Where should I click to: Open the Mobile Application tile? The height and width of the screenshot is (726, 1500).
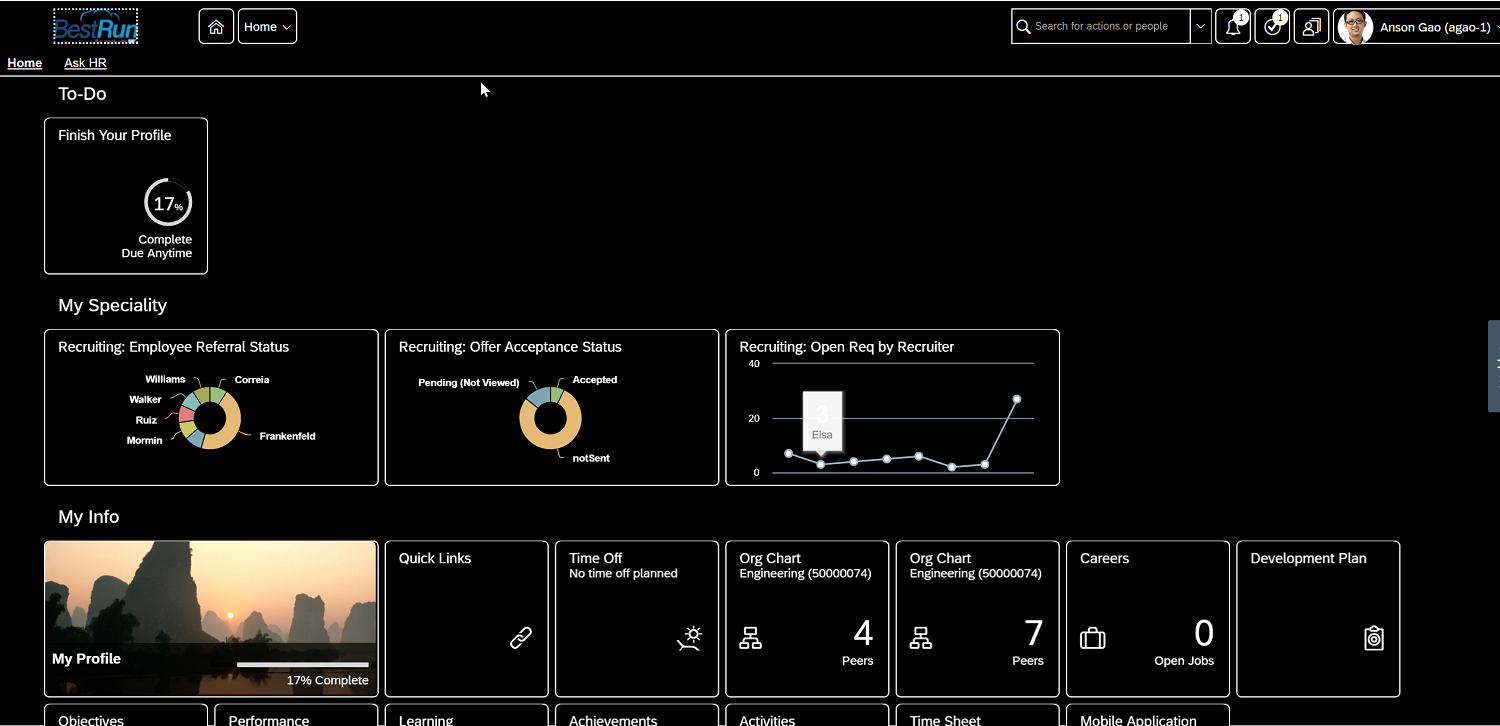(1148, 715)
